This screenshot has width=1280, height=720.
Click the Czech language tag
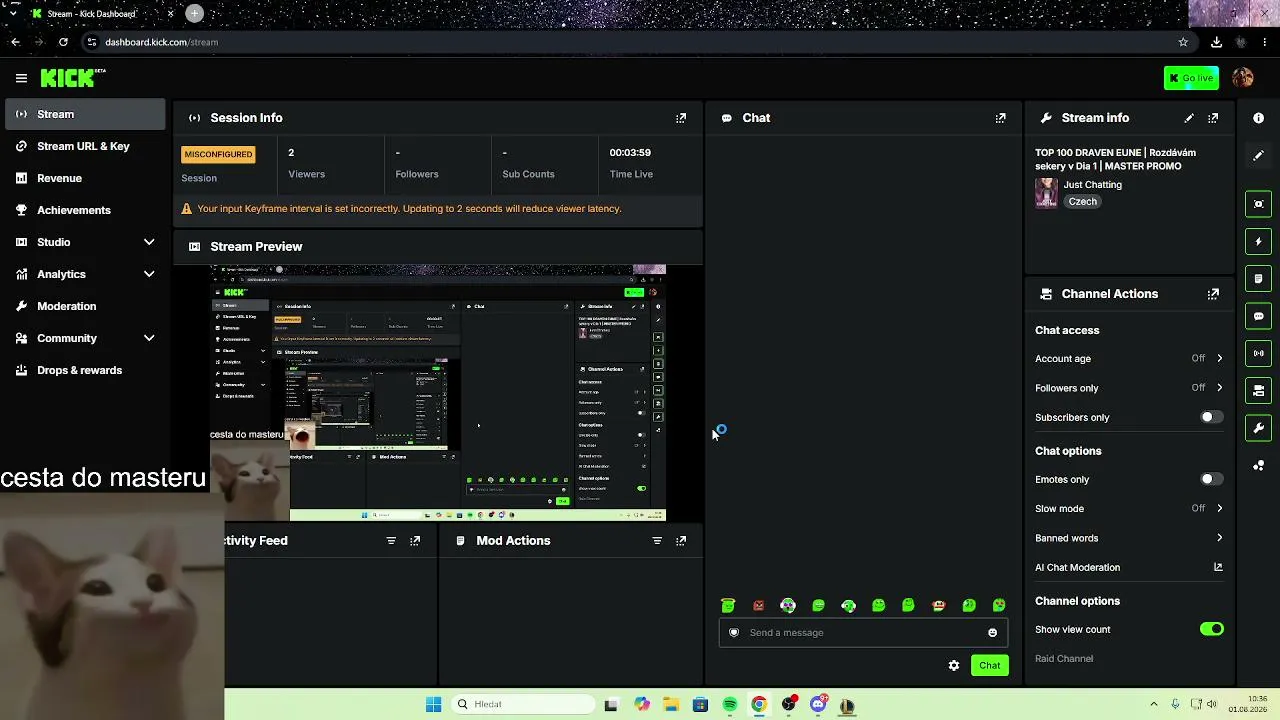pyautogui.click(x=1082, y=202)
